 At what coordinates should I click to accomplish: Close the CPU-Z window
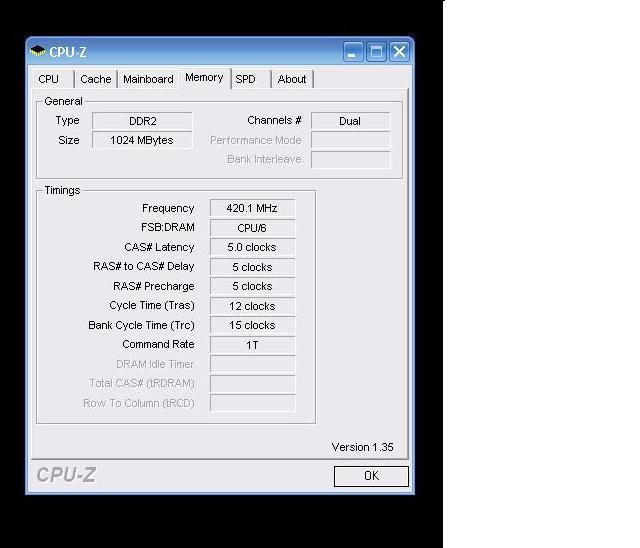point(399,52)
